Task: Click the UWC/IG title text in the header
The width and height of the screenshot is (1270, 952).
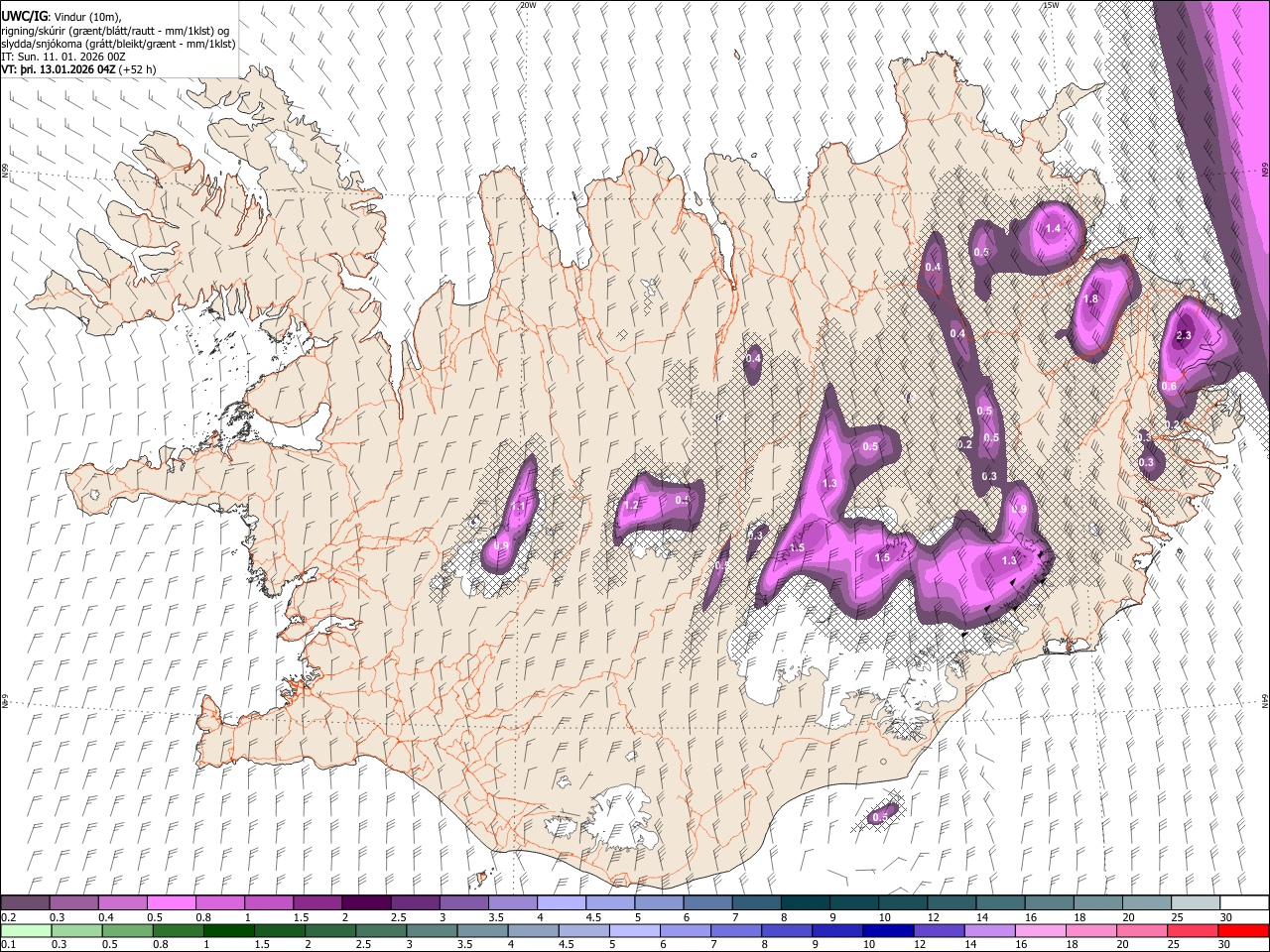Action: pyautogui.click(x=23, y=16)
